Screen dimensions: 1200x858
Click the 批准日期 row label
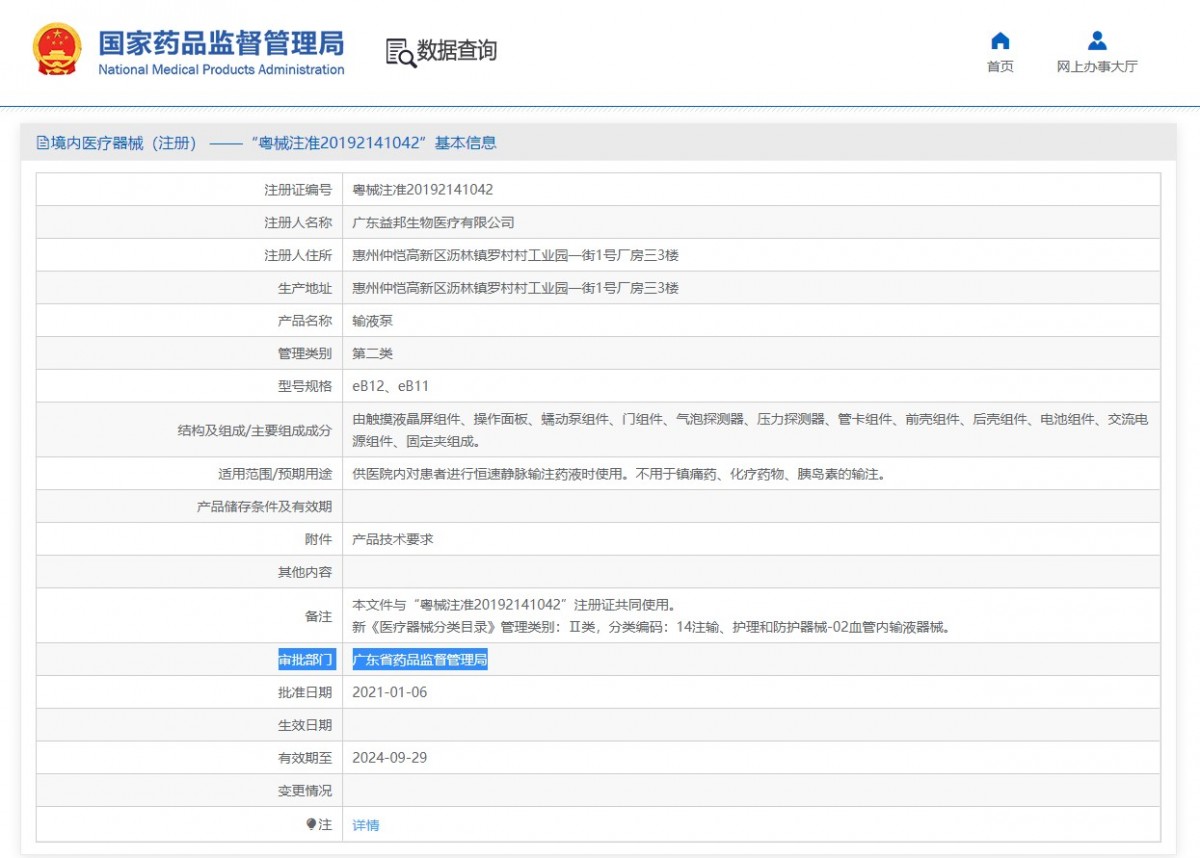coord(305,692)
